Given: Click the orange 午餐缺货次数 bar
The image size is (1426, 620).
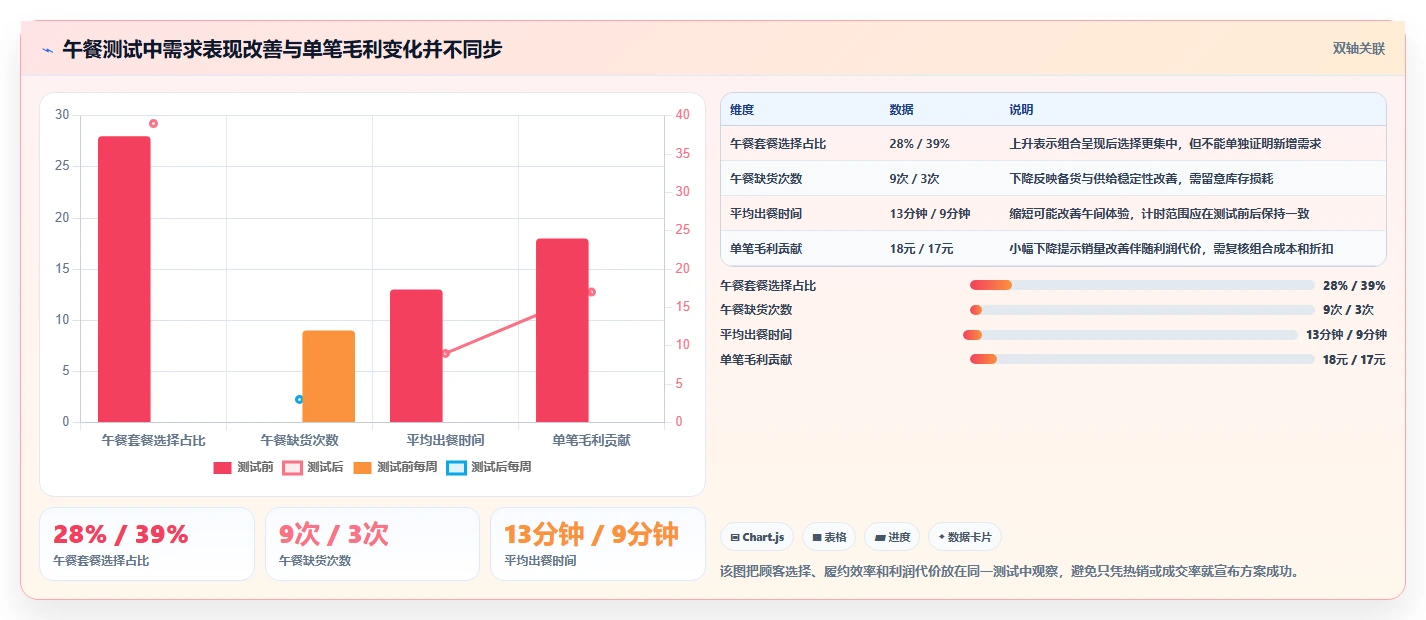Looking at the screenshot, I should coord(329,376).
